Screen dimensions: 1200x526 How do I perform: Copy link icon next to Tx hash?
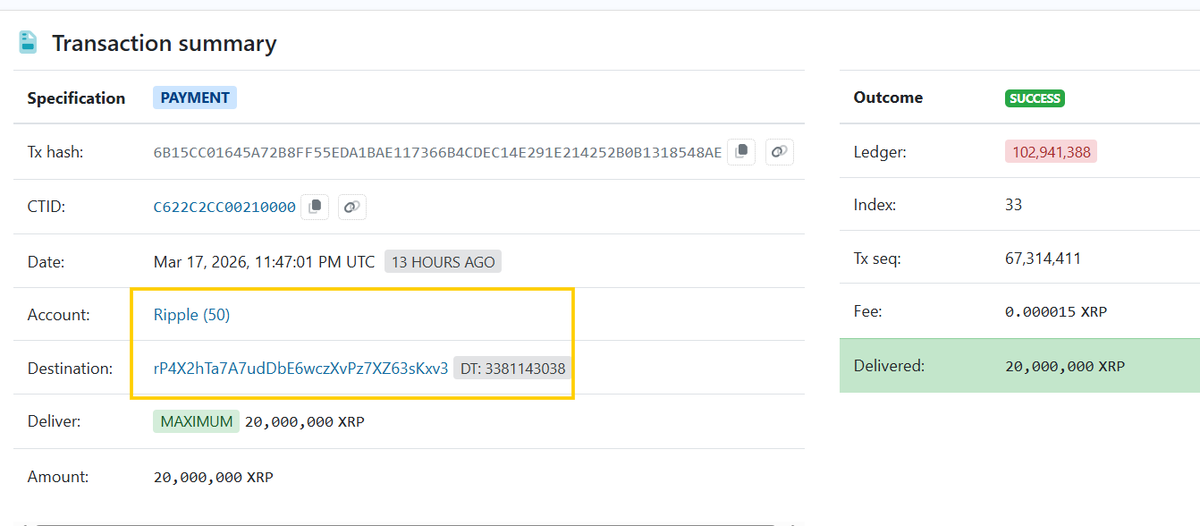(x=779, y=152)
